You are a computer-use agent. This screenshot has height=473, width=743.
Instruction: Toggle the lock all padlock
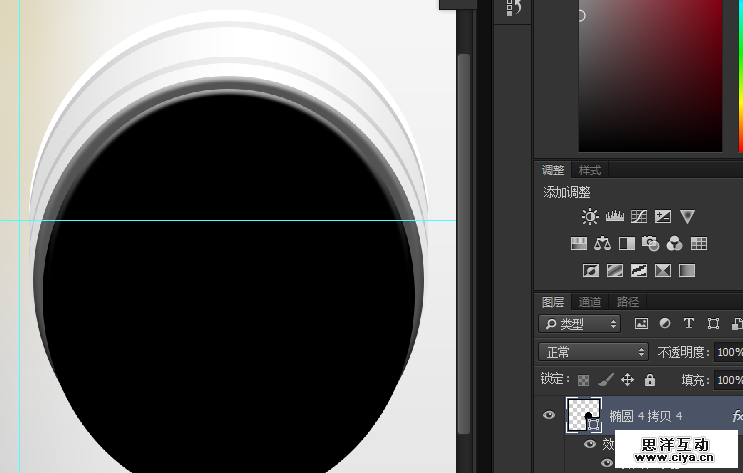[x=650, y=380]
